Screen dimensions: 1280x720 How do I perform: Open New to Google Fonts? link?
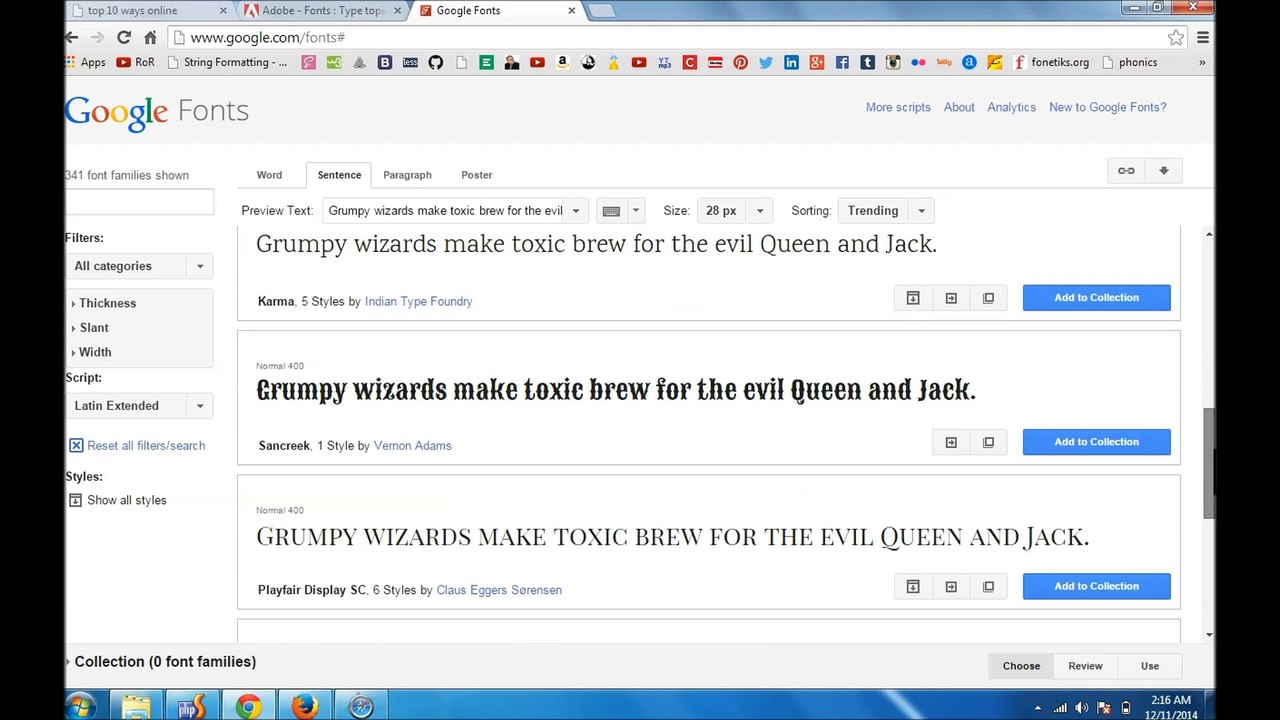coord(1107,107)
